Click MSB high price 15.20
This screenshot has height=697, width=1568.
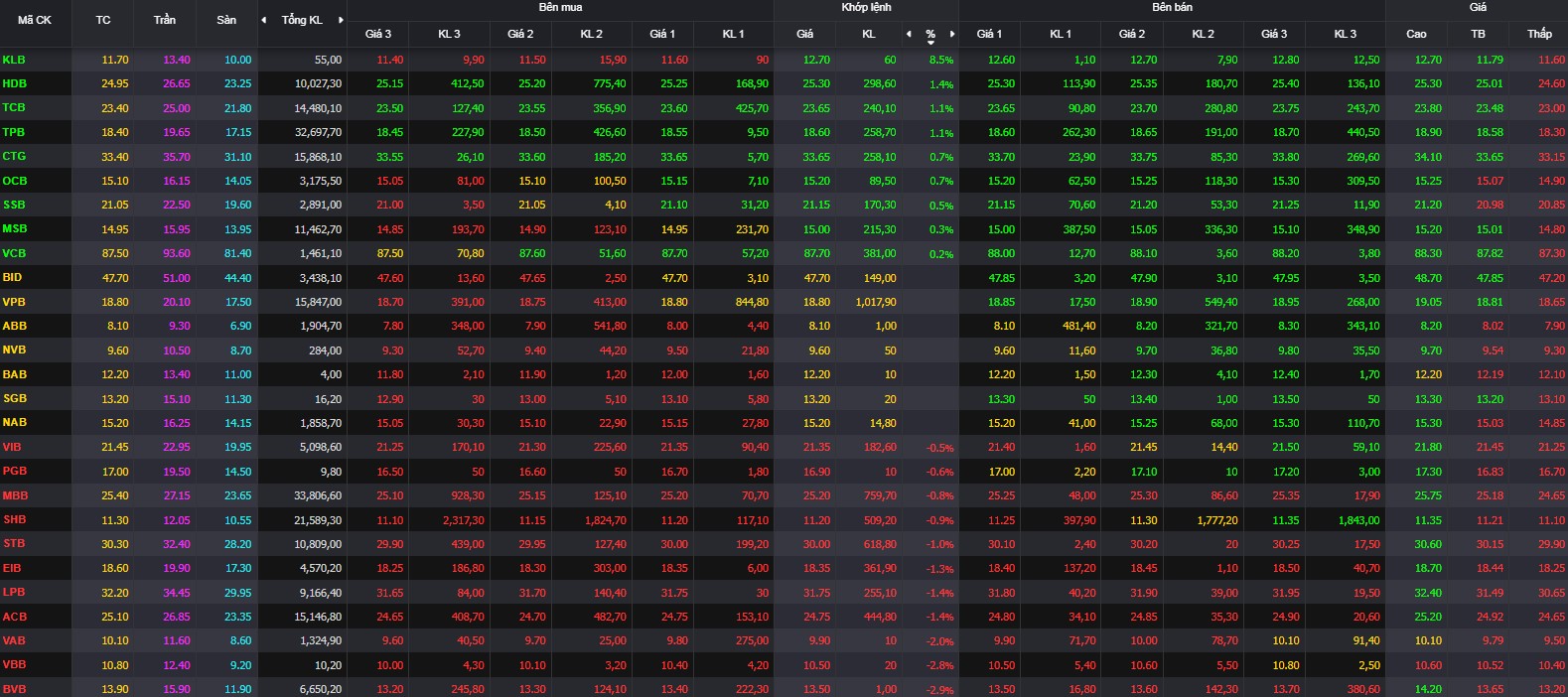pyautogui.click(x=1428, y=229)
